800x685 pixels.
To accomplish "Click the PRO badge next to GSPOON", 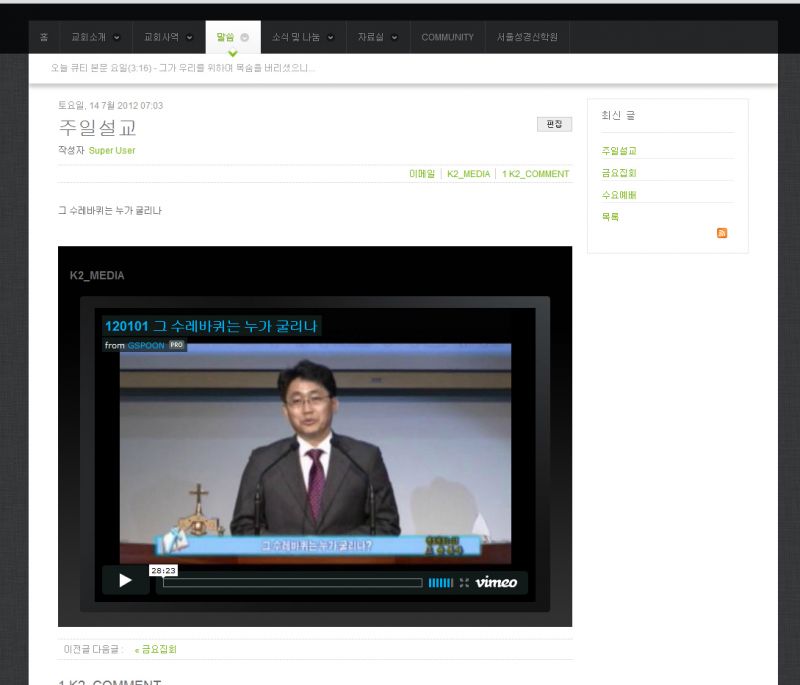I will (177, 345).
